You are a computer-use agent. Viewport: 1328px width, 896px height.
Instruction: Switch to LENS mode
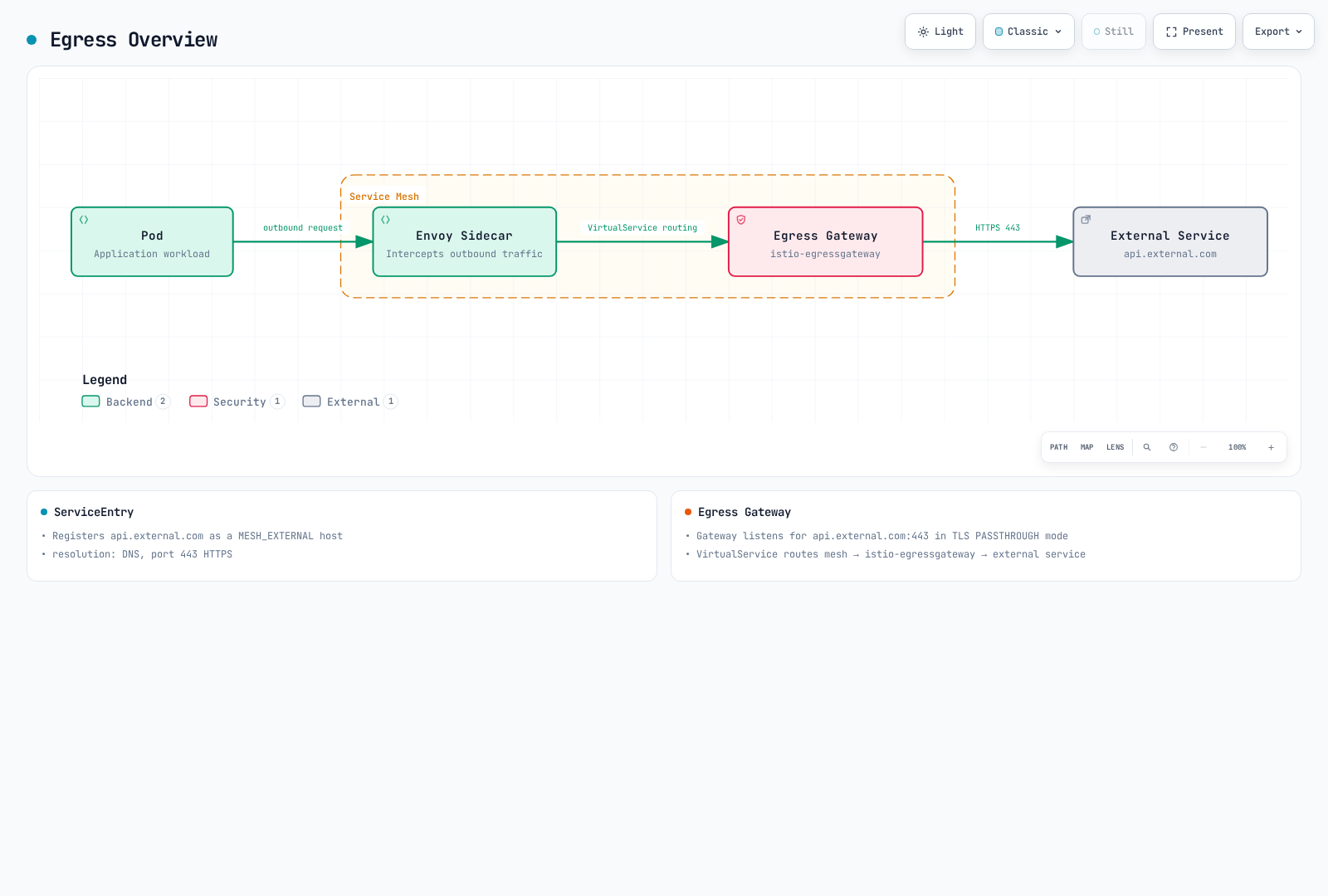tap(1116, 447)
